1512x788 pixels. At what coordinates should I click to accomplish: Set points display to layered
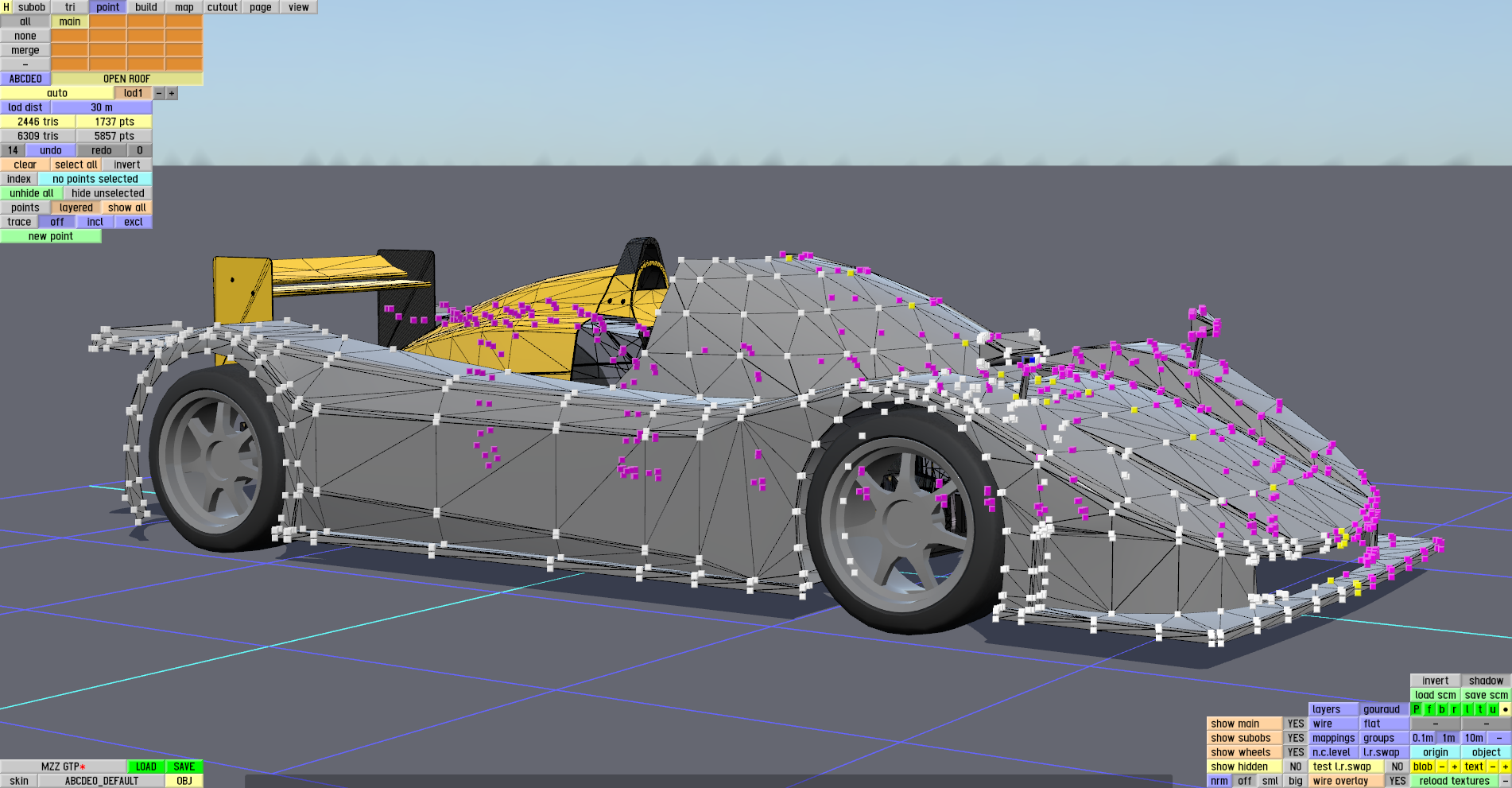click(x=76, y=208)
